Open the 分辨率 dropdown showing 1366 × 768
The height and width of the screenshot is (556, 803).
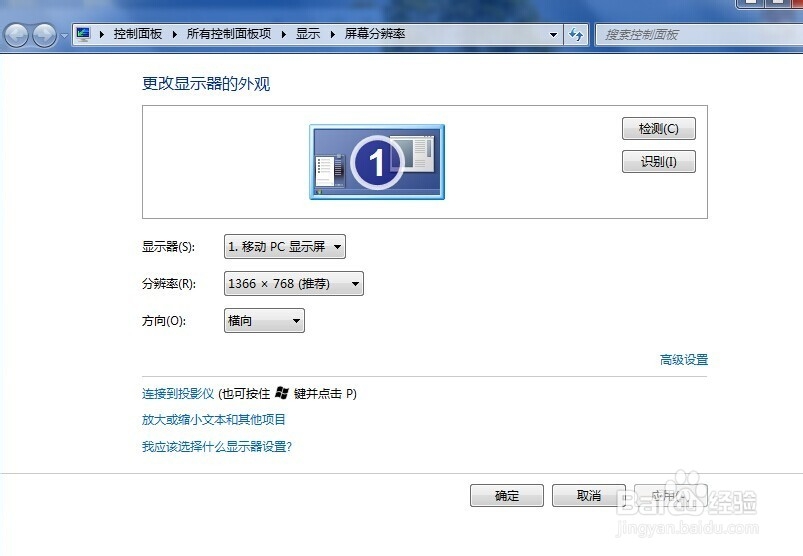294,284
